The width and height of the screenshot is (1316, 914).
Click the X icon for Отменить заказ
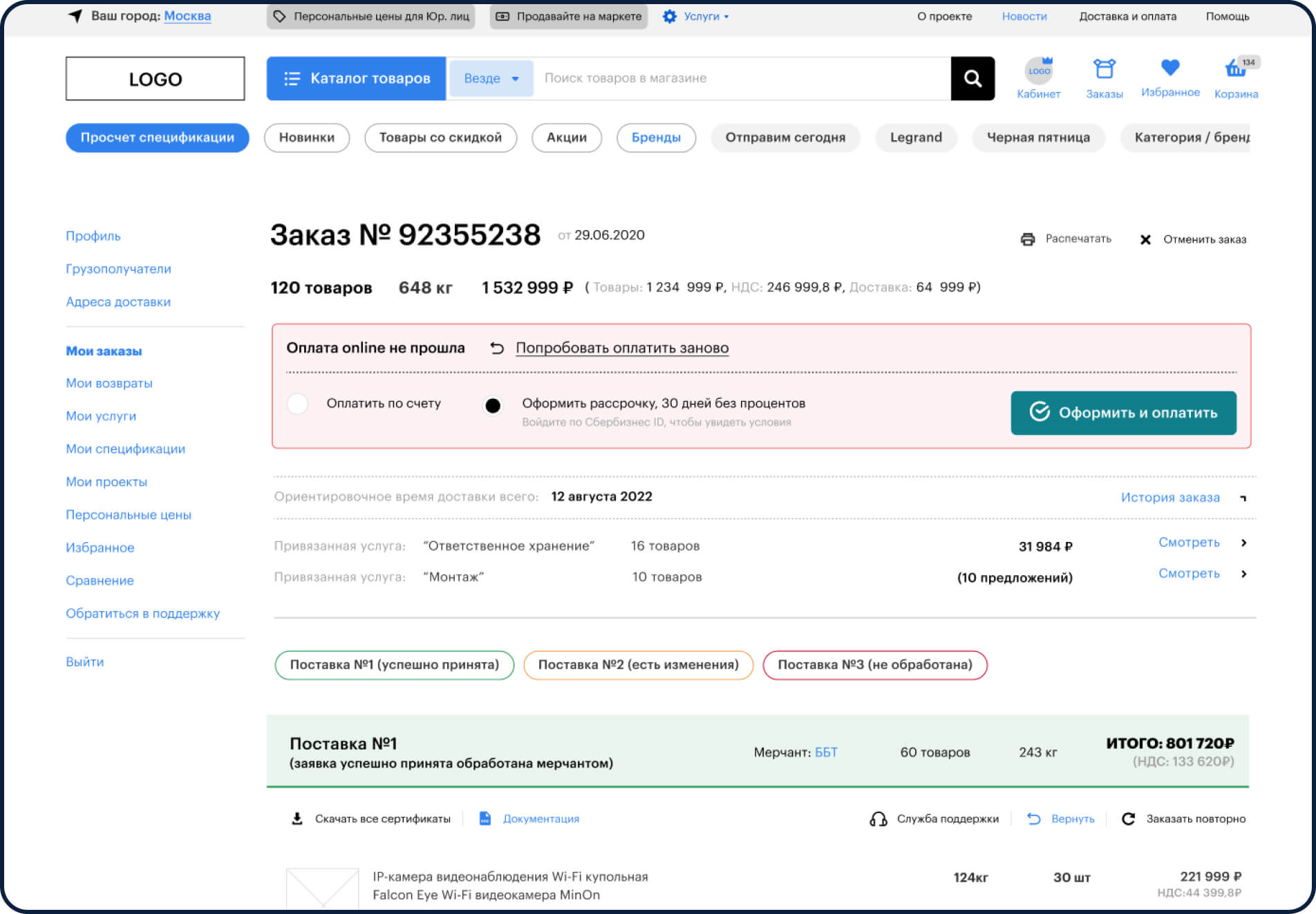pyautogui.click(x=1145, y=240)
